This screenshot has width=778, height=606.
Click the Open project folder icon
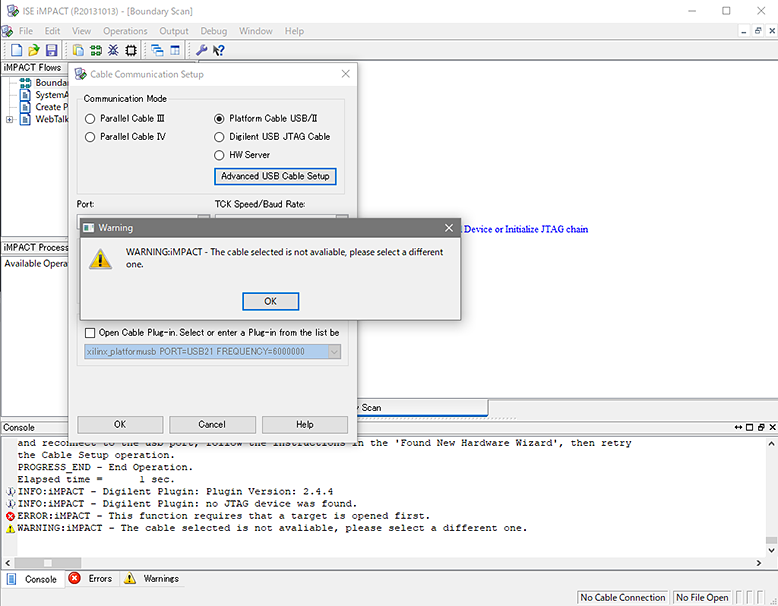click(34, 50)
